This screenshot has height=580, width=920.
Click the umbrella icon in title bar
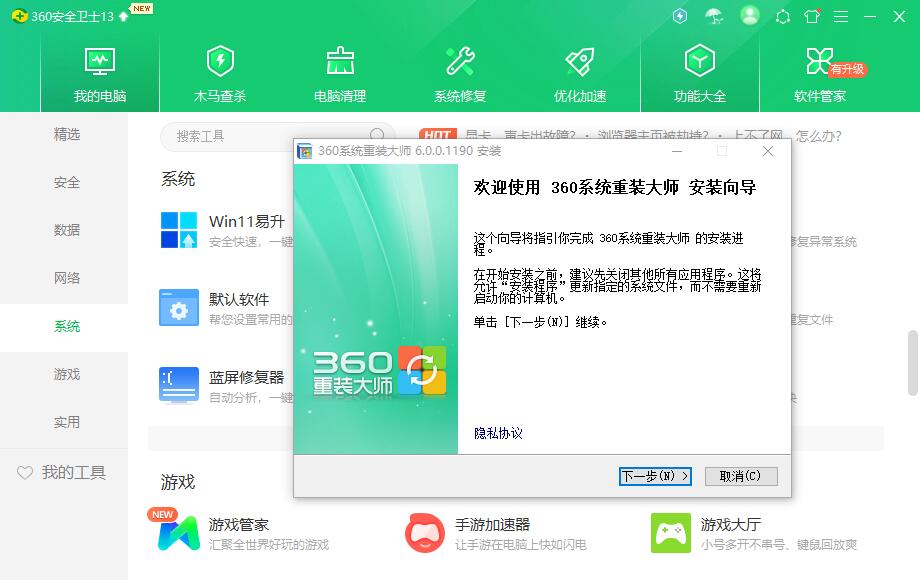[x=714, y=16]
